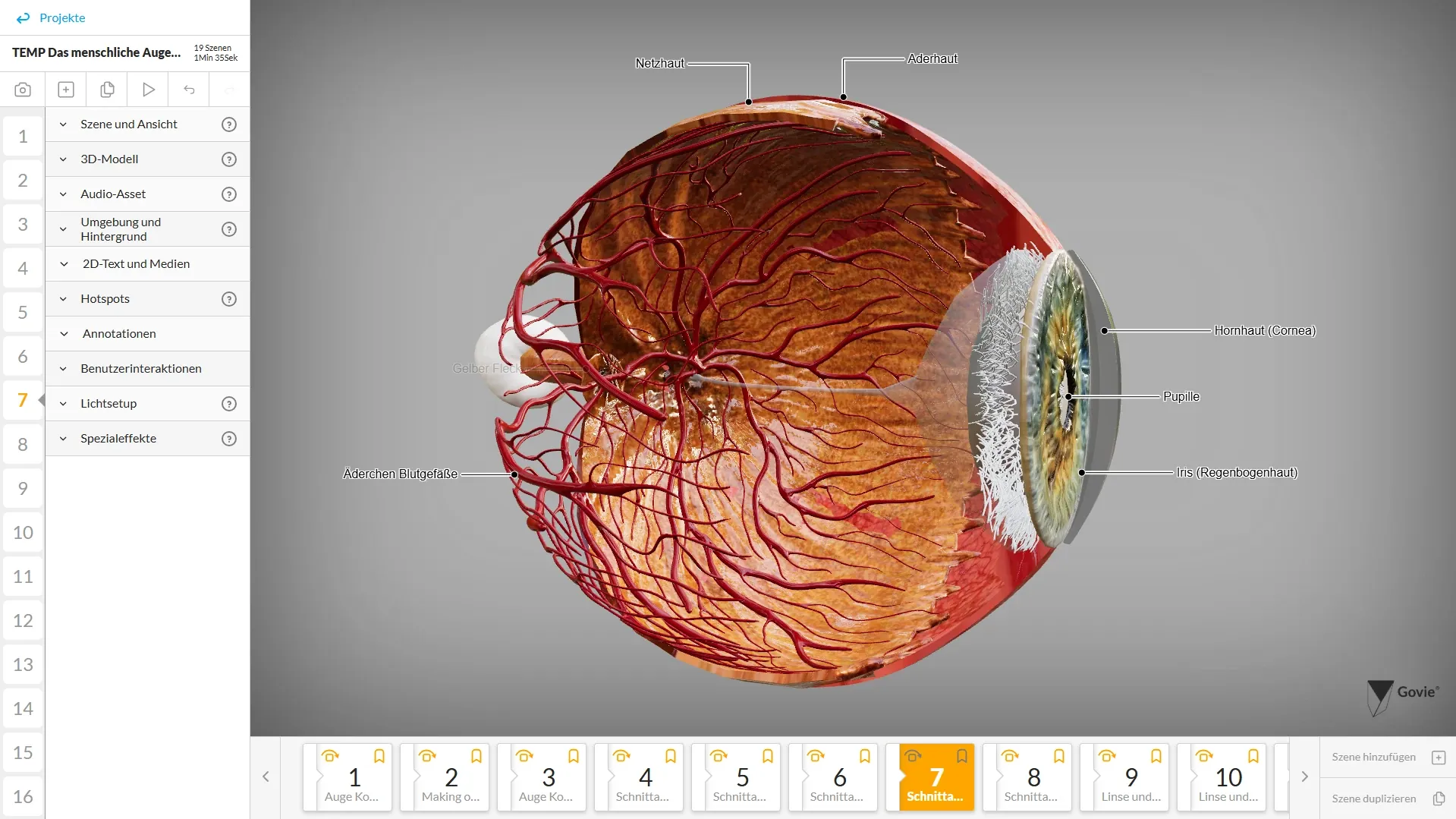Image resolution: width=1456 pixels, height=819 pixels.
Task: Click help icon beside Spezialeffekte
Action: click(228, 439)
